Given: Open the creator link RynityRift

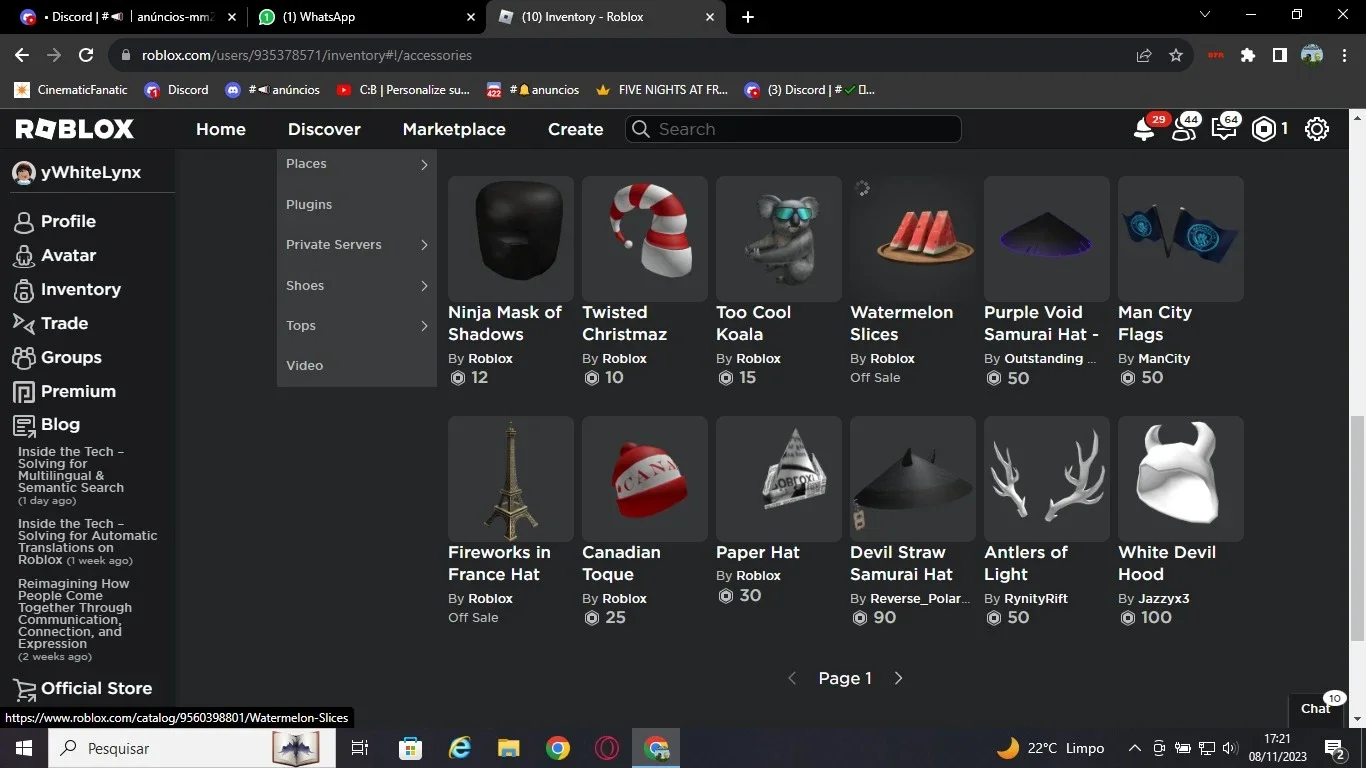Looking at the screenshot, I should tap(1036, 599).
